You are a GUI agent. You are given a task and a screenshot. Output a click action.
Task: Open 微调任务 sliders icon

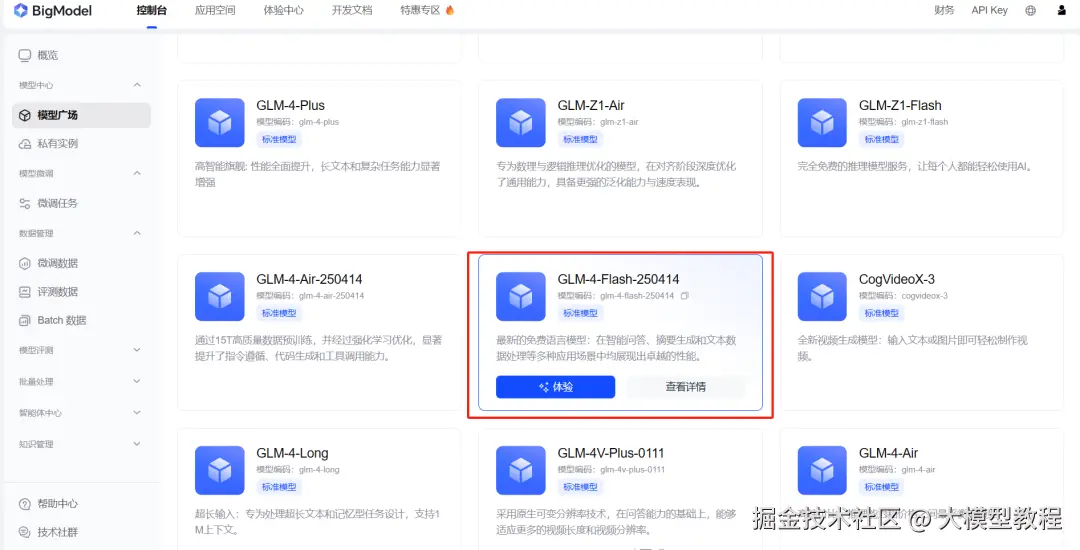tap(25, 203)
